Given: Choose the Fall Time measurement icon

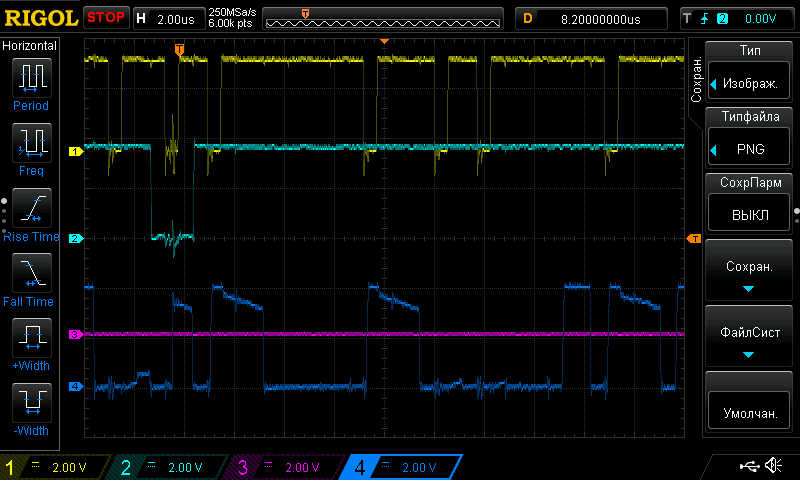Looking at the screenshot, I should tap(31, 273).
